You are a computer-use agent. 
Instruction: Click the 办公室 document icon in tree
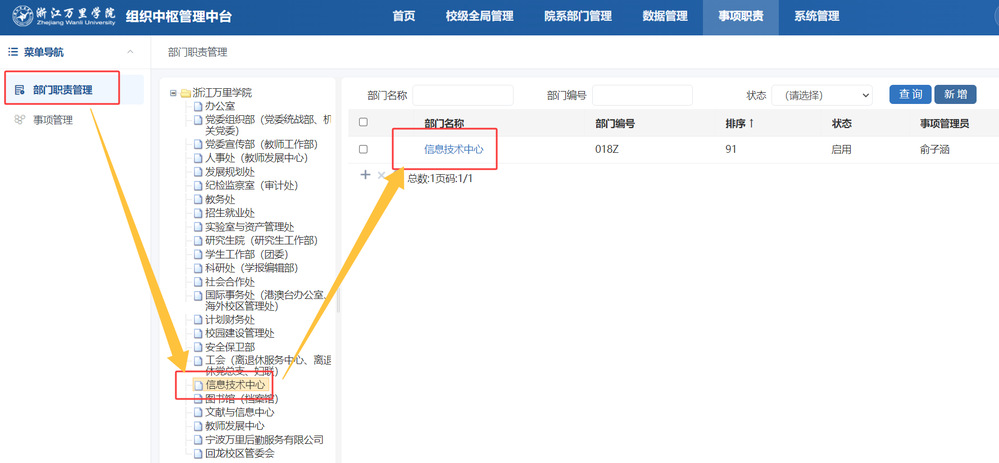point(198,106)
